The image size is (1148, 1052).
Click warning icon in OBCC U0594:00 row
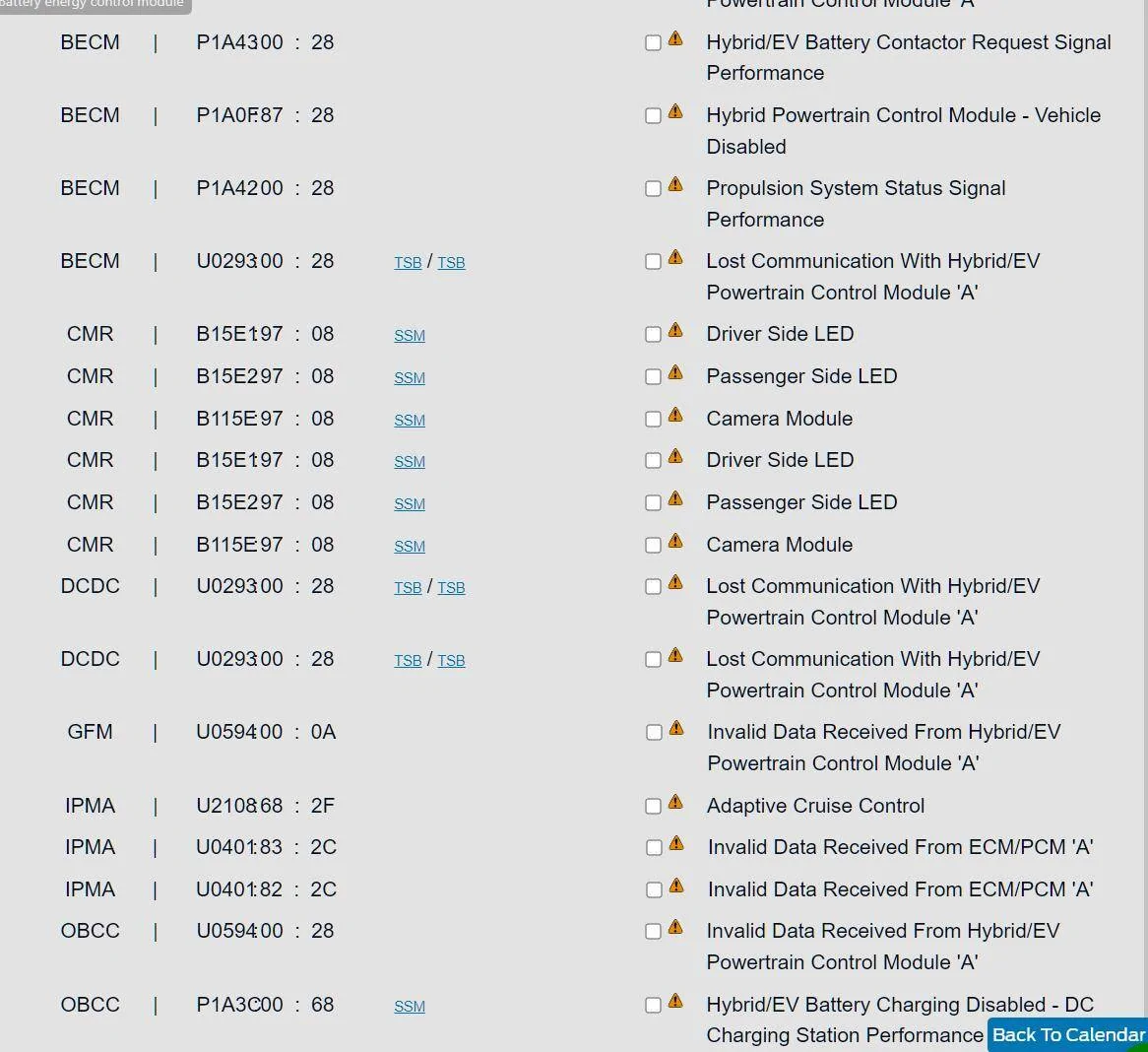pos(675,928)
